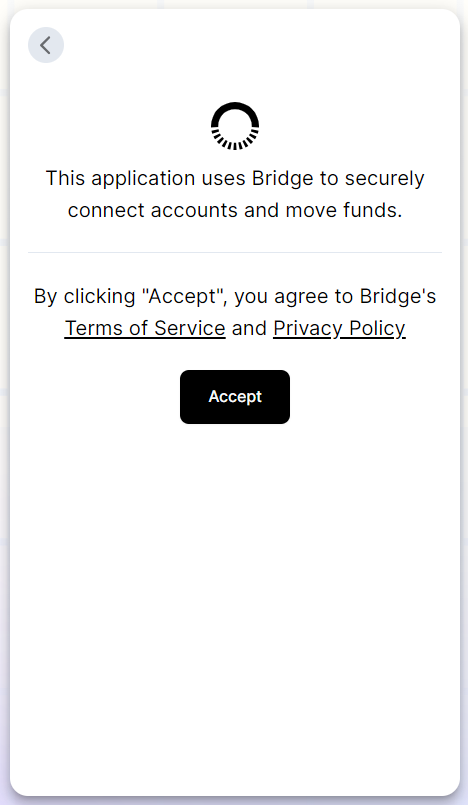Click the black Accept button
Image resolution: width=468 pixels, height=805 pixels.
235,397
